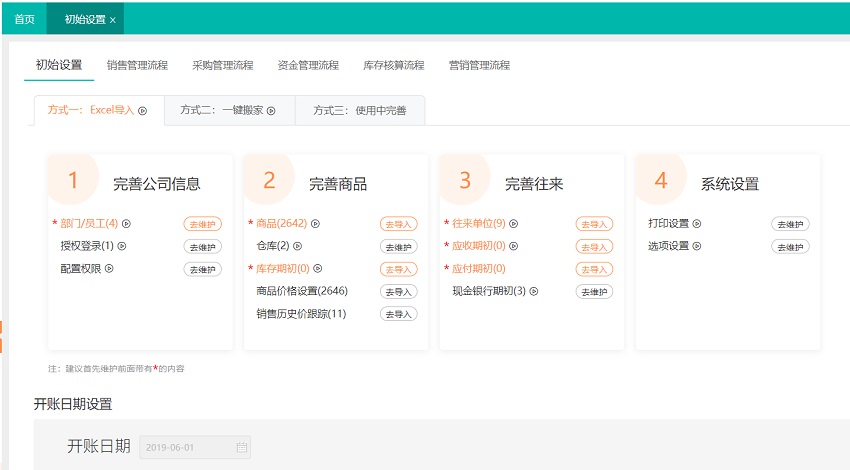Close the 初始设置 tab with the x
The height and width of the screenshot is (470, 850).
click(113, 20)
